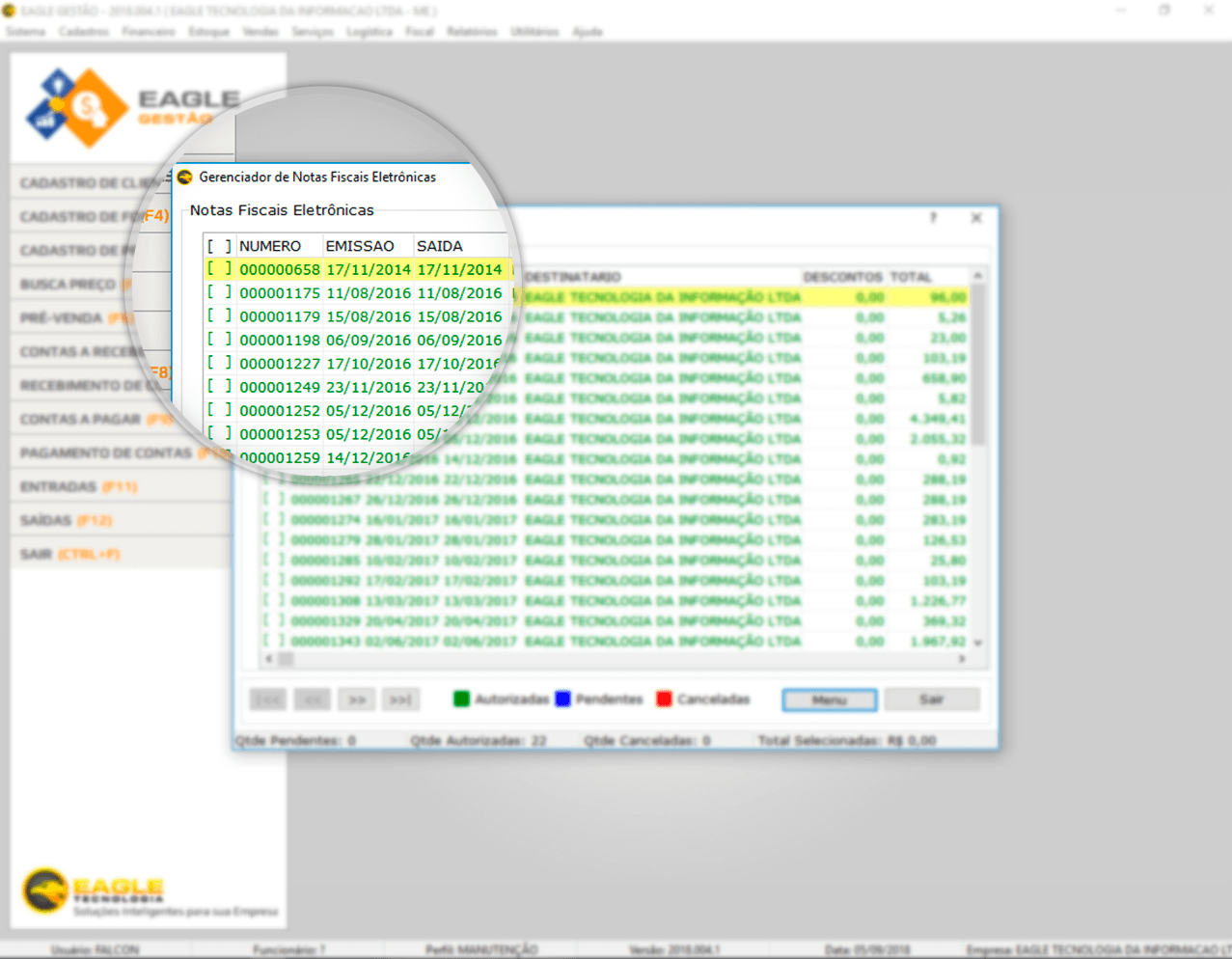This screenshot has width=1232, height=959.
Task: Click the Eagle Tecnologia logo at the bottom left
Action: (x=94, y=892)
